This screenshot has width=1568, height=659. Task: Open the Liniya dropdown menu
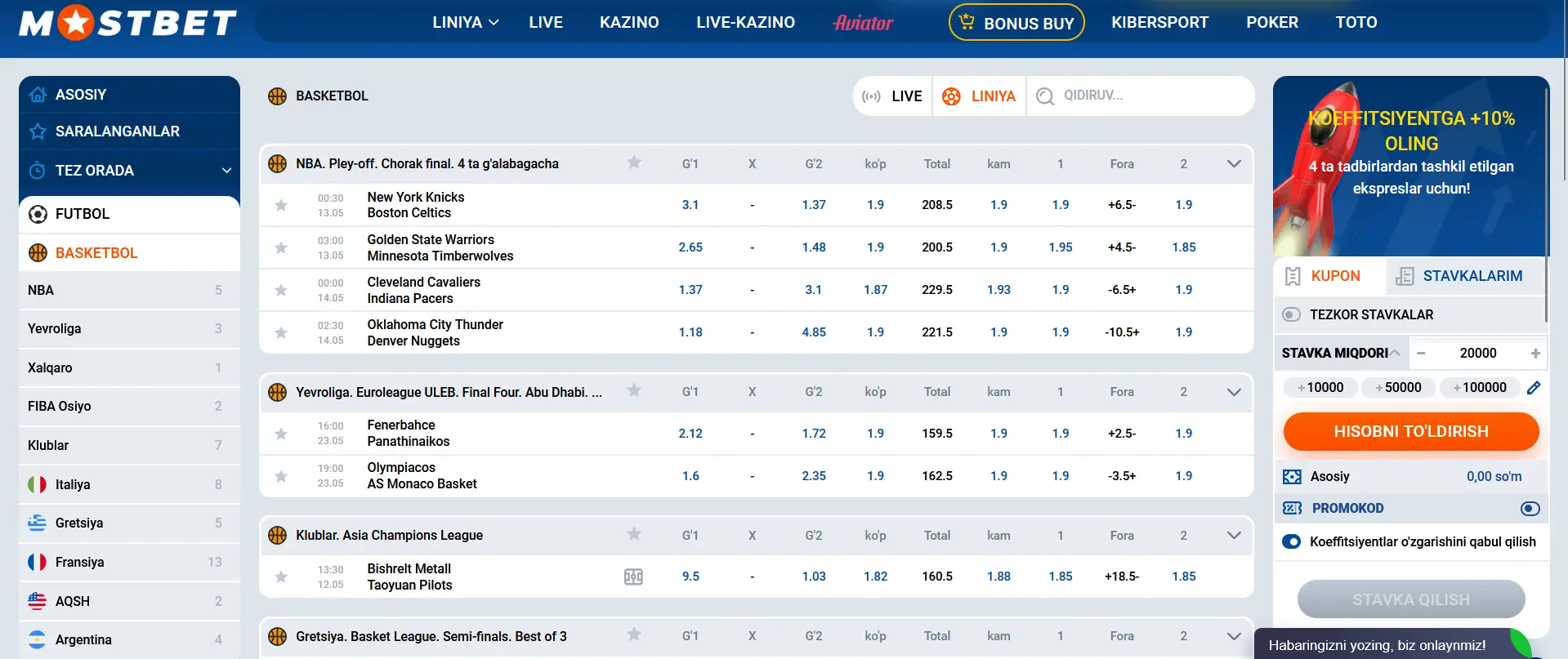pos(466,23)
